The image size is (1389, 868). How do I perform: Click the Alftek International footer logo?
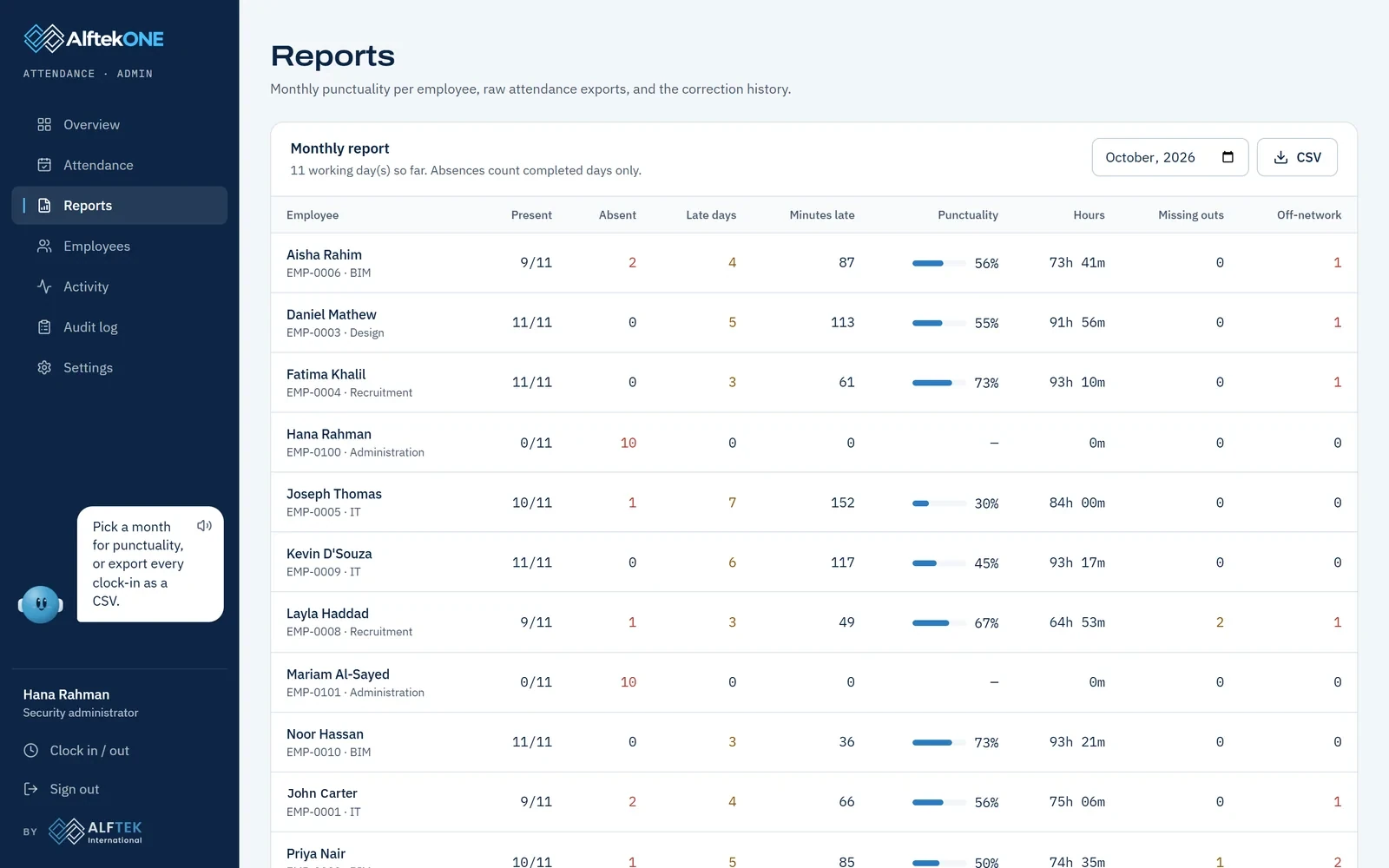point(95,831)
